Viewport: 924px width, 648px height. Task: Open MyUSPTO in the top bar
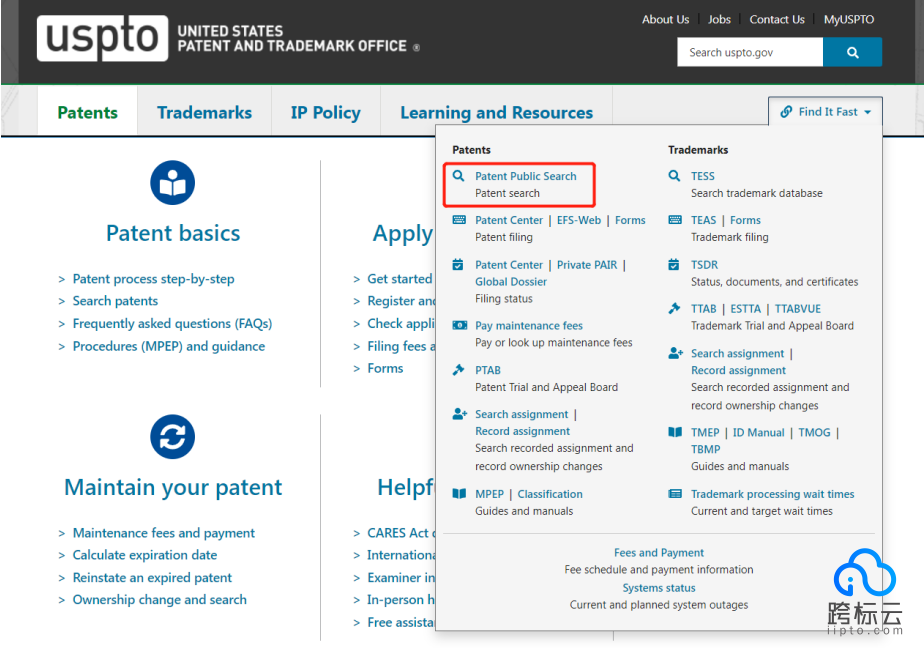tap(849, 19)
